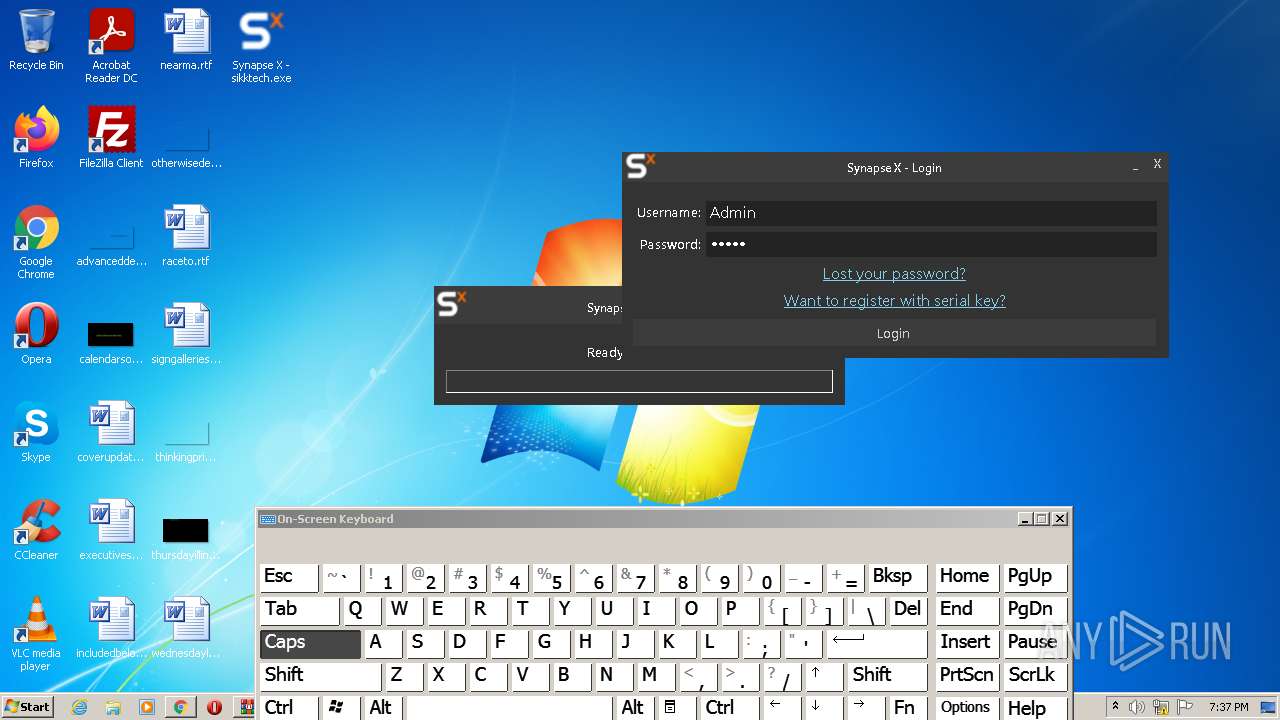Select the nearma.rtf document icon
This screenshot has width=1280, height=720.
tap(186, 41)
